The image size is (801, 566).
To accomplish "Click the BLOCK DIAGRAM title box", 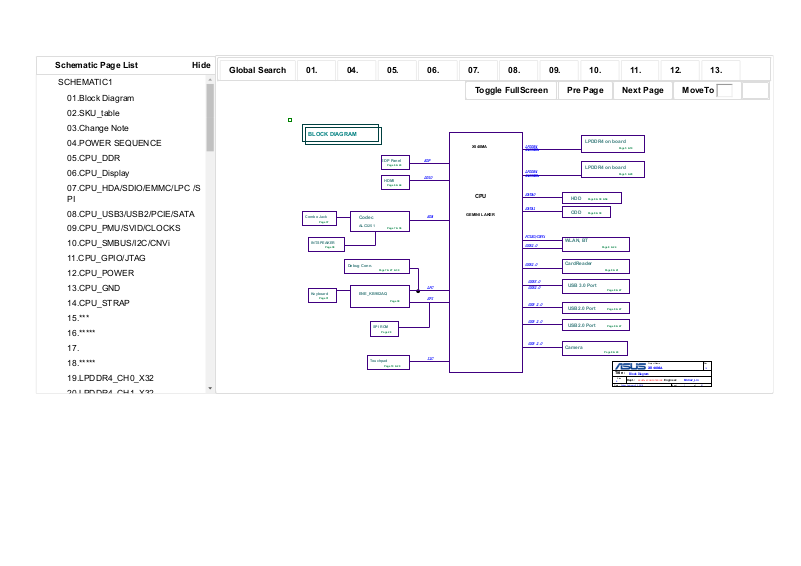I will click(342, 134).
